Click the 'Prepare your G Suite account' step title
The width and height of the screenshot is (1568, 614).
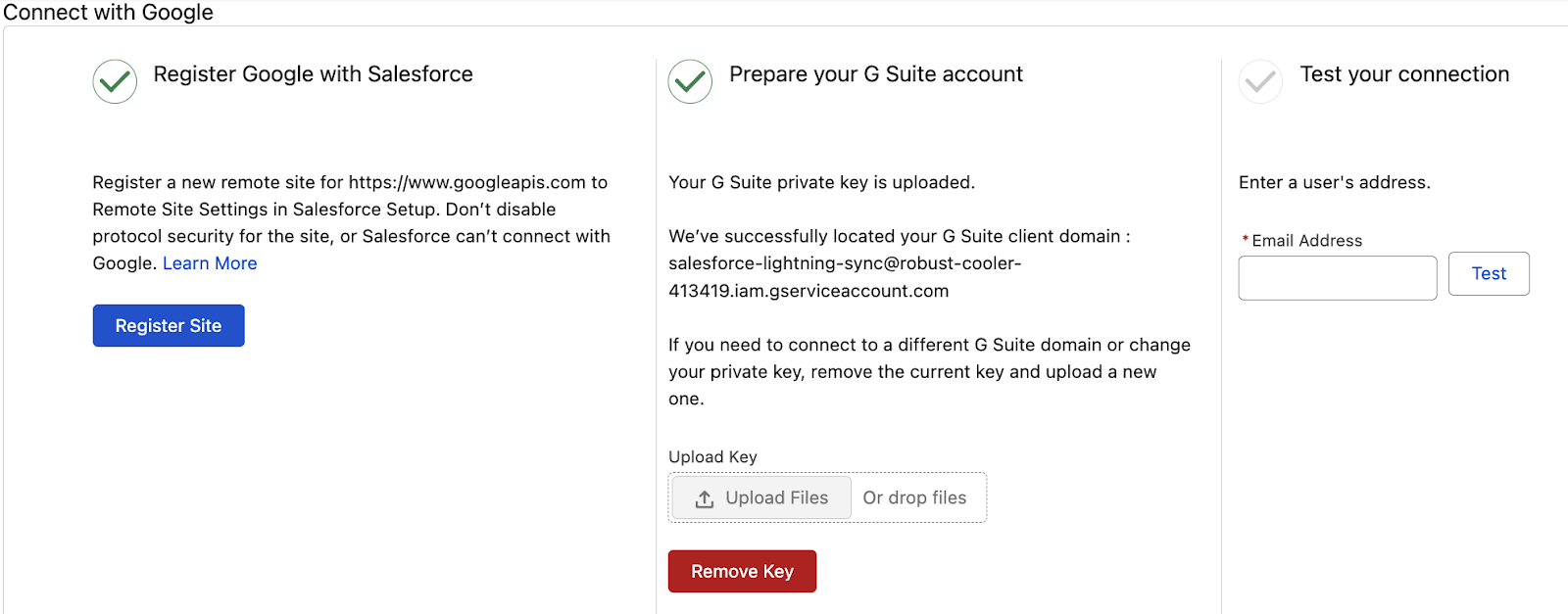coord(875,74)
